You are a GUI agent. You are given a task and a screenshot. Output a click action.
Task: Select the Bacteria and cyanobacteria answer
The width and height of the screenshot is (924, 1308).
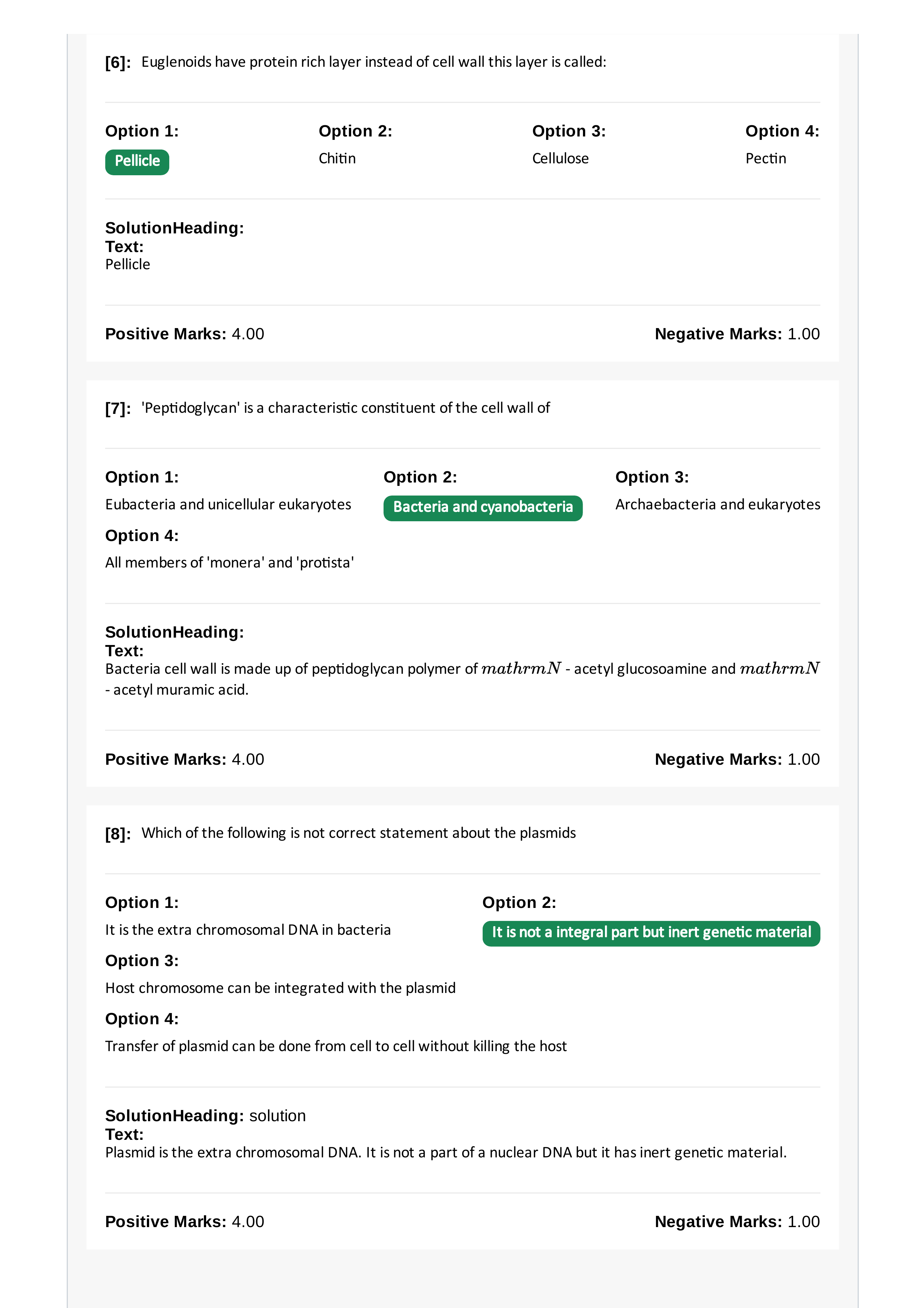483,507
